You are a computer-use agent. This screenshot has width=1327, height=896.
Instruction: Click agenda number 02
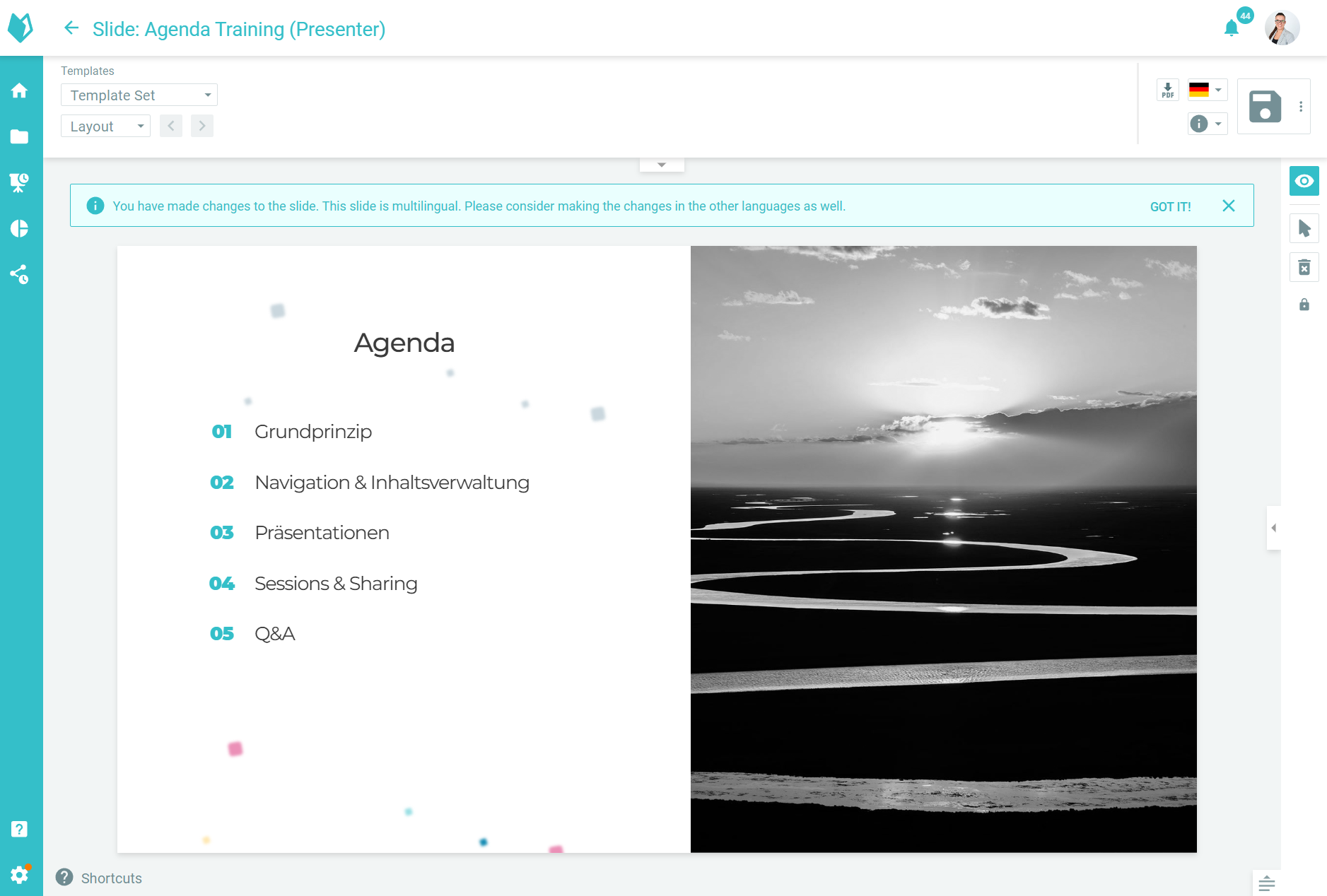pos(222,483)
